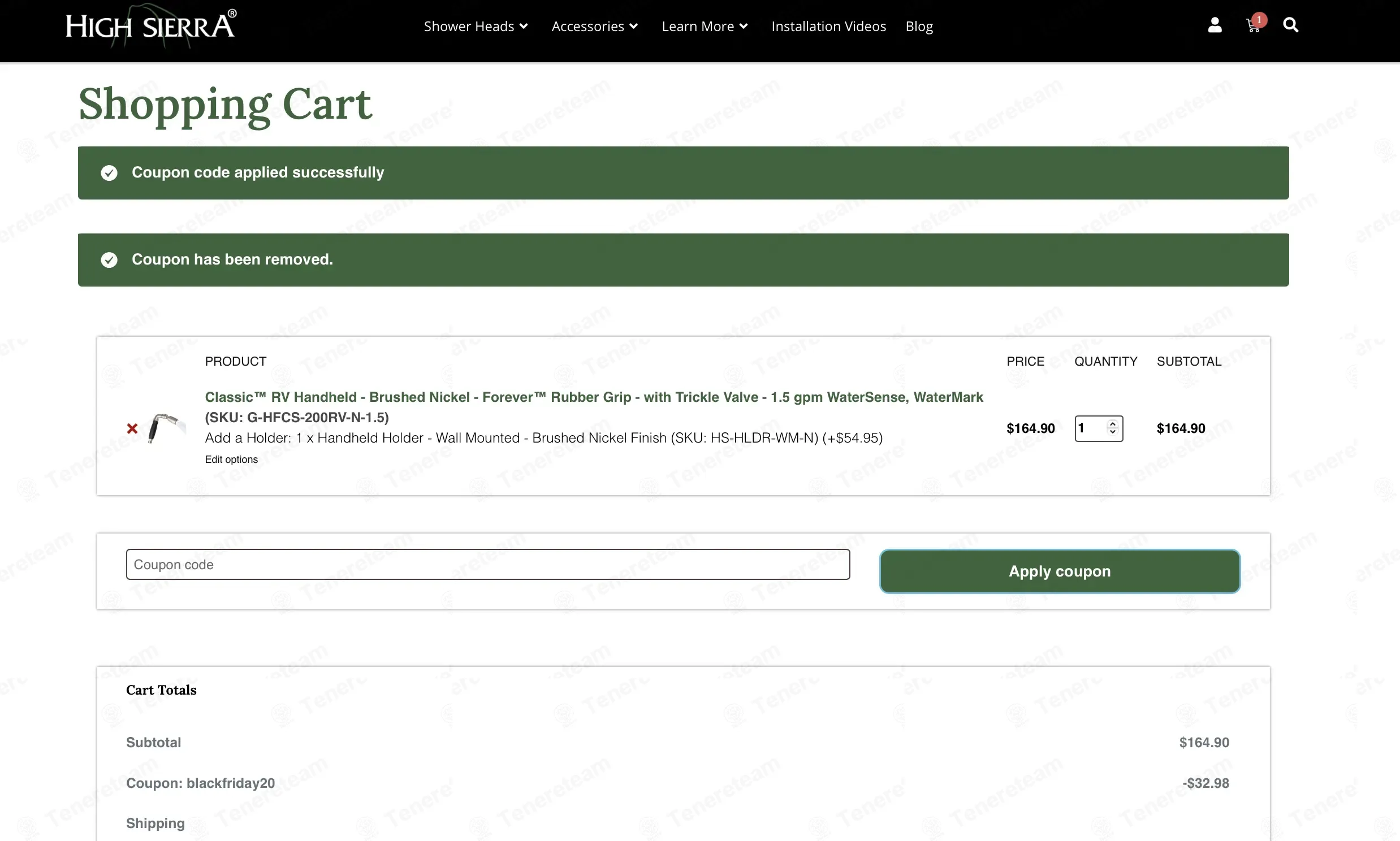1400x841 pixels.
Task: Click the search magnifier icon
Action: tap(1291, 25)
